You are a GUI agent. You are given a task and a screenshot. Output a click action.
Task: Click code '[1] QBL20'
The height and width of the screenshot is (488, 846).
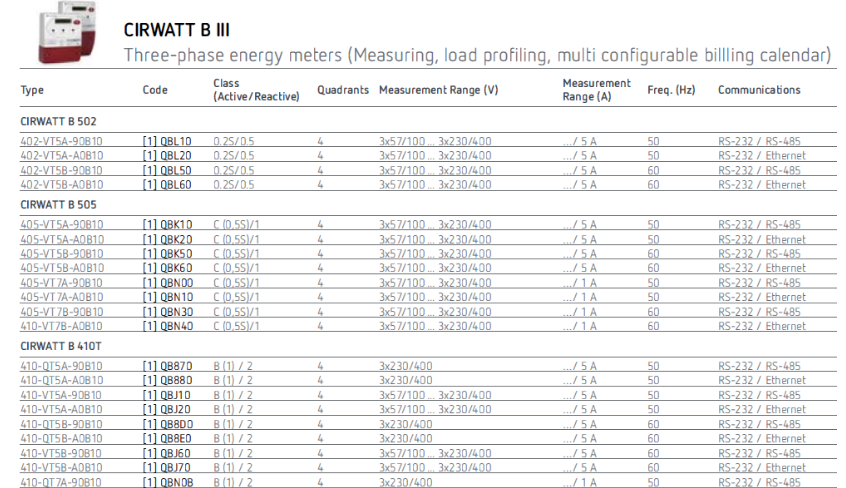[x=167, y=156]
